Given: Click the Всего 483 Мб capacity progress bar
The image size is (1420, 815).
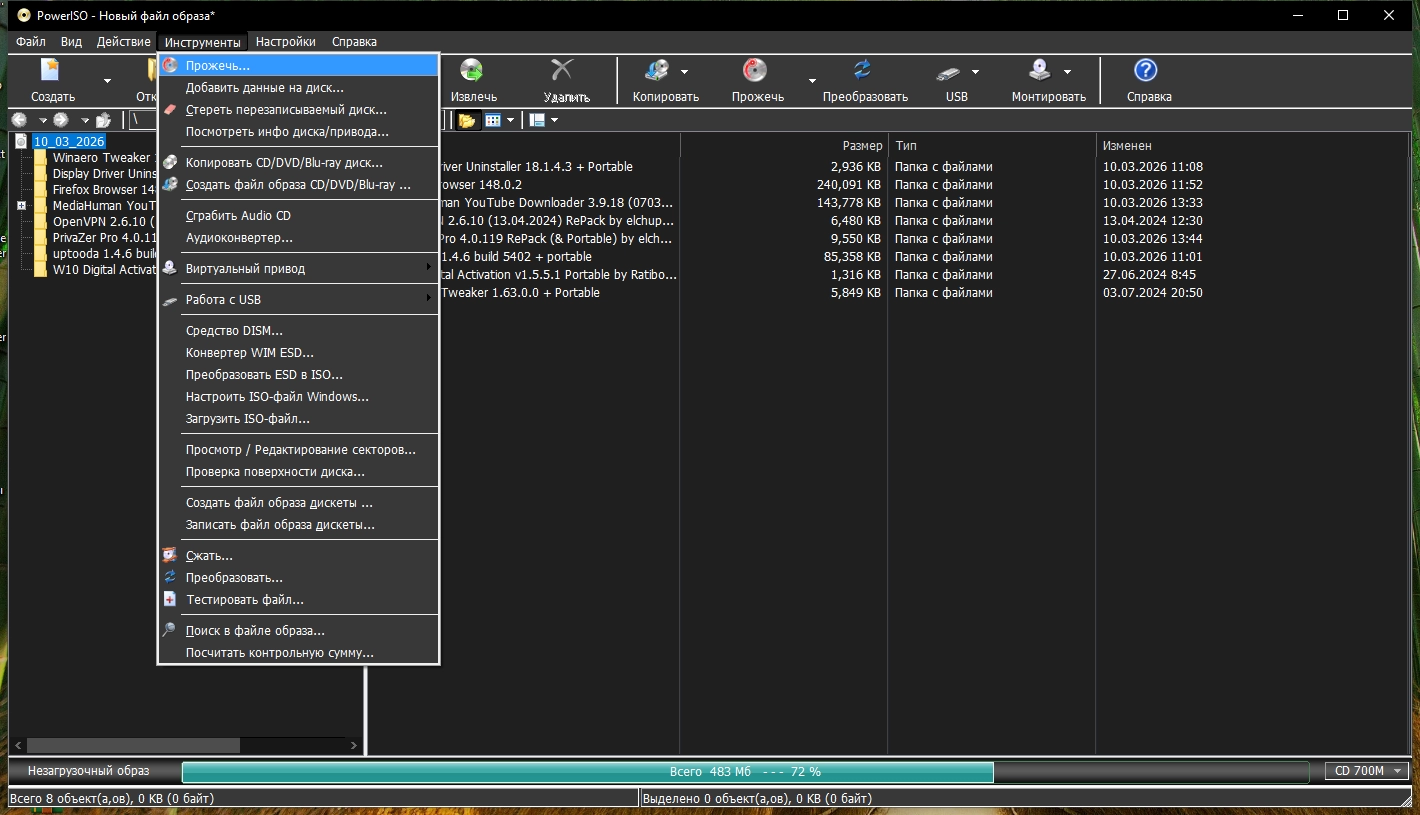Looking at the screenshot, I should (x=745, y=772).
